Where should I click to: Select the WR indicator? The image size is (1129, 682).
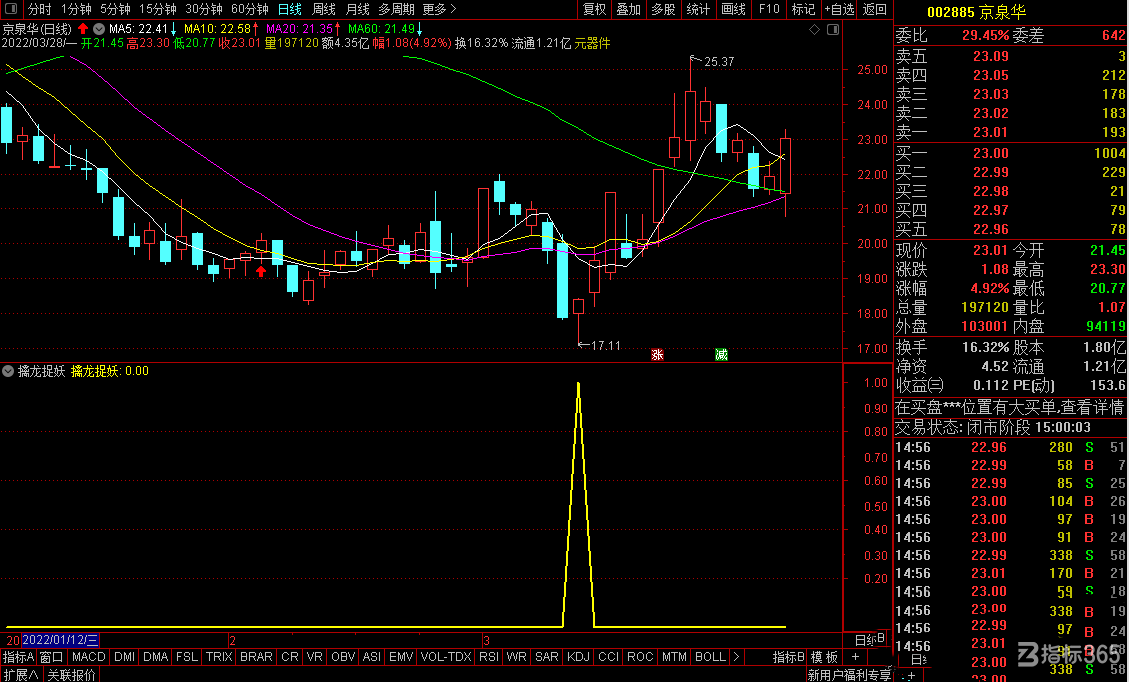[x=516, y=657]
